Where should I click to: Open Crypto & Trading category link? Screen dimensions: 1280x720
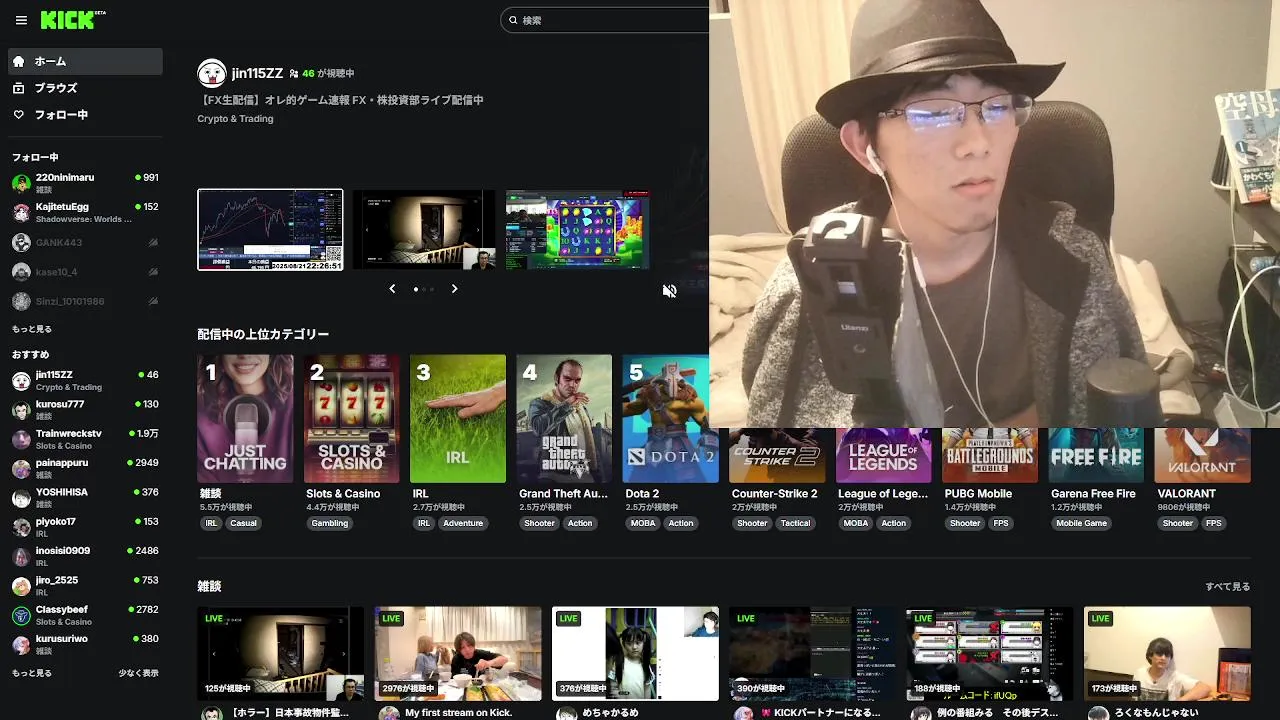click(235, 119)
